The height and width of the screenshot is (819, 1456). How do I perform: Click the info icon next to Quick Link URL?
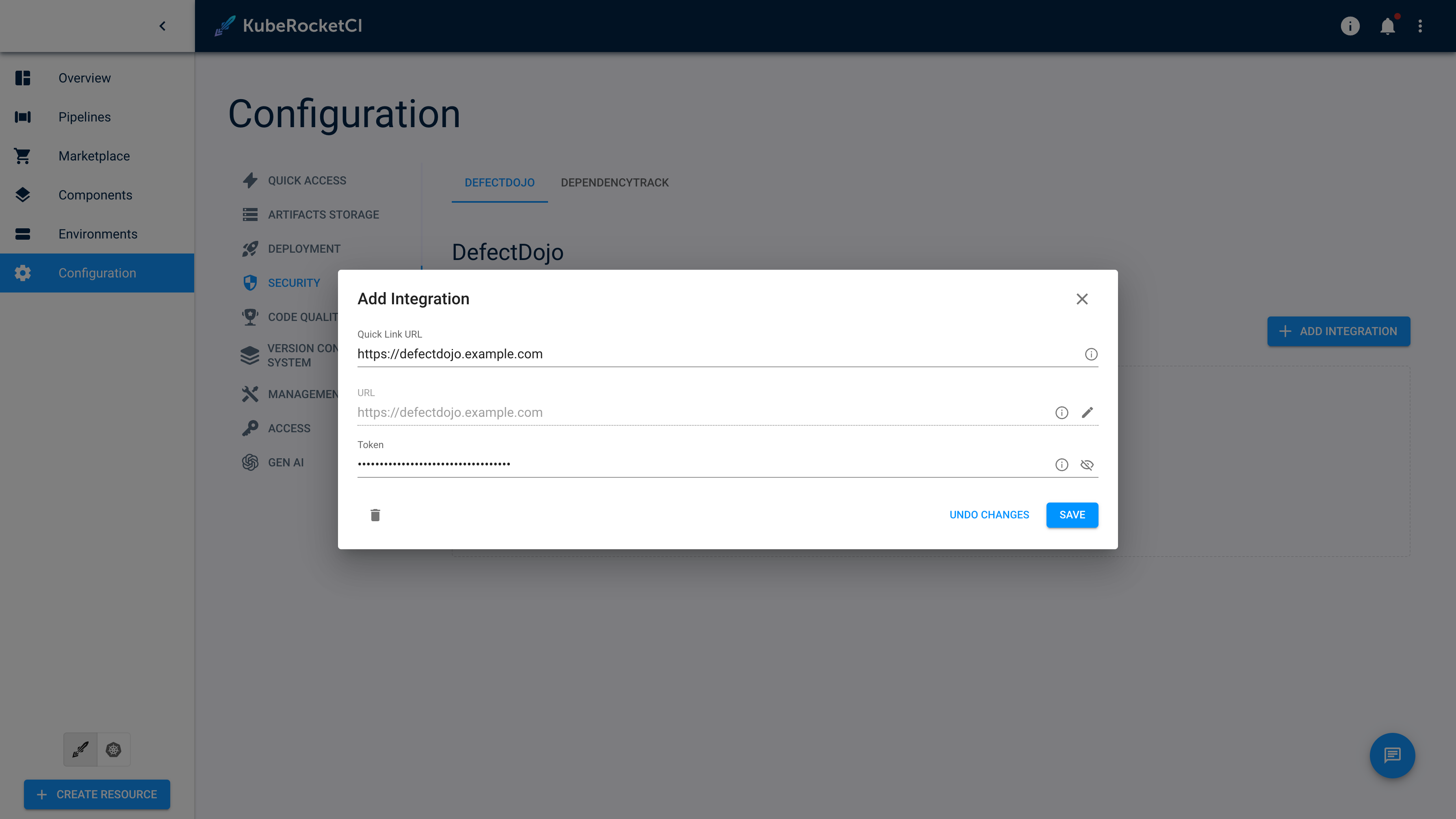pyautogui.click(x=1091, y=354)
